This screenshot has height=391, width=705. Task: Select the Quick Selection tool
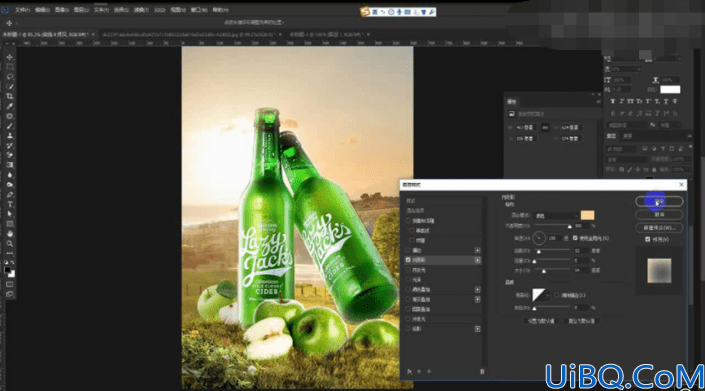point(9,86)
